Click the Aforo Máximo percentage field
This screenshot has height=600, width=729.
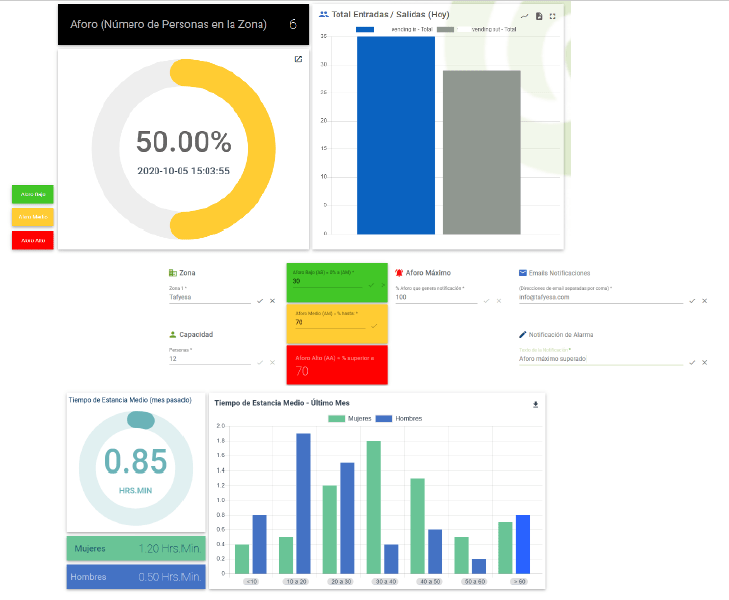pos(435,297)
